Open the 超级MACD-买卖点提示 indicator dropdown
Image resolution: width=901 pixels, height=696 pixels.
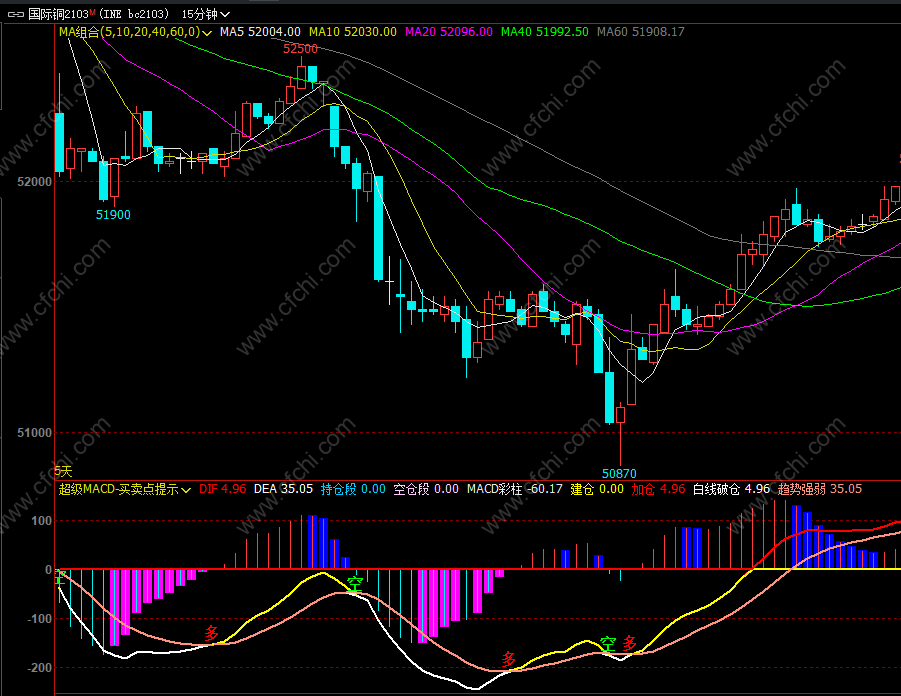(x=125, y=489)
